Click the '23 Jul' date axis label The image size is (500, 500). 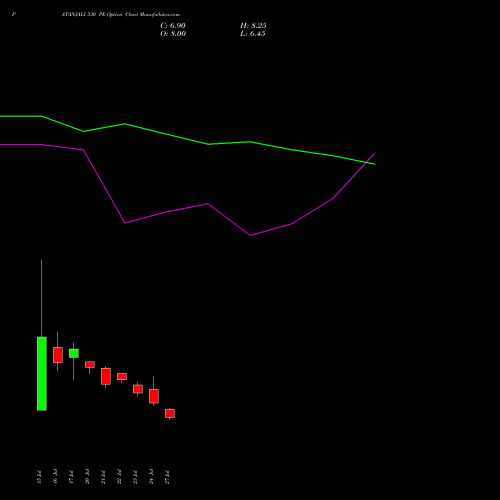click(x=135, y=477)
